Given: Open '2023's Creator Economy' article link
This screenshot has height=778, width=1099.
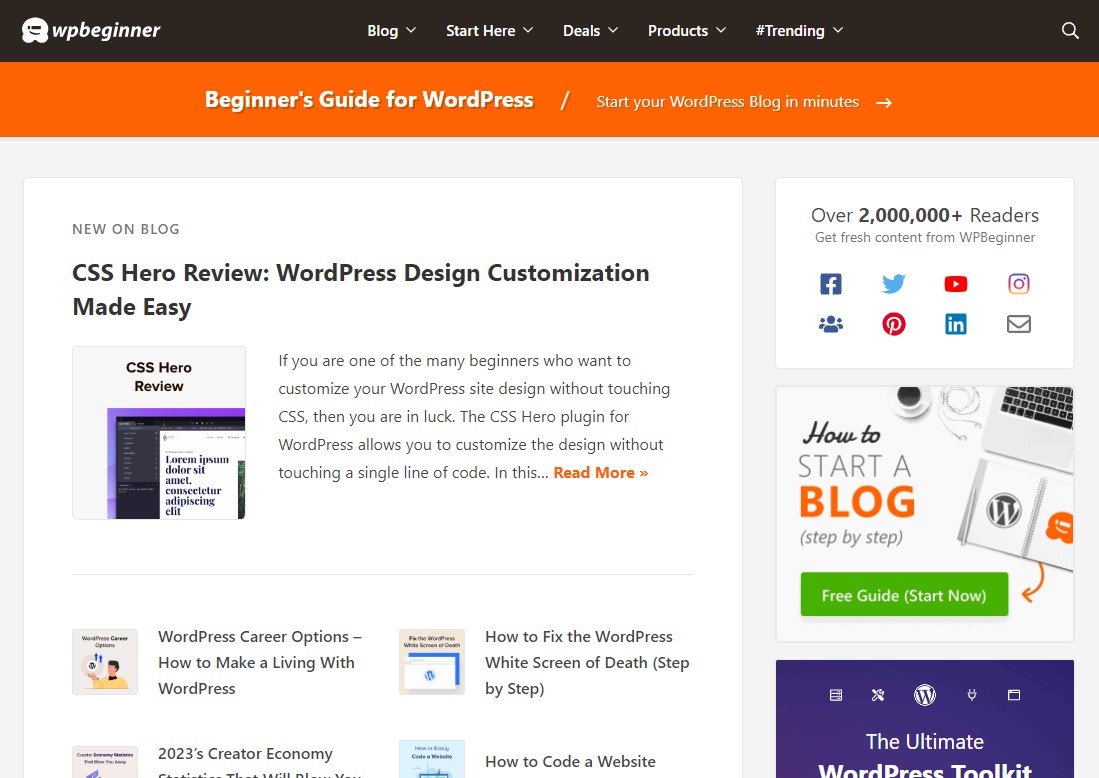Looking at the screenshot, I should point(260,761).
